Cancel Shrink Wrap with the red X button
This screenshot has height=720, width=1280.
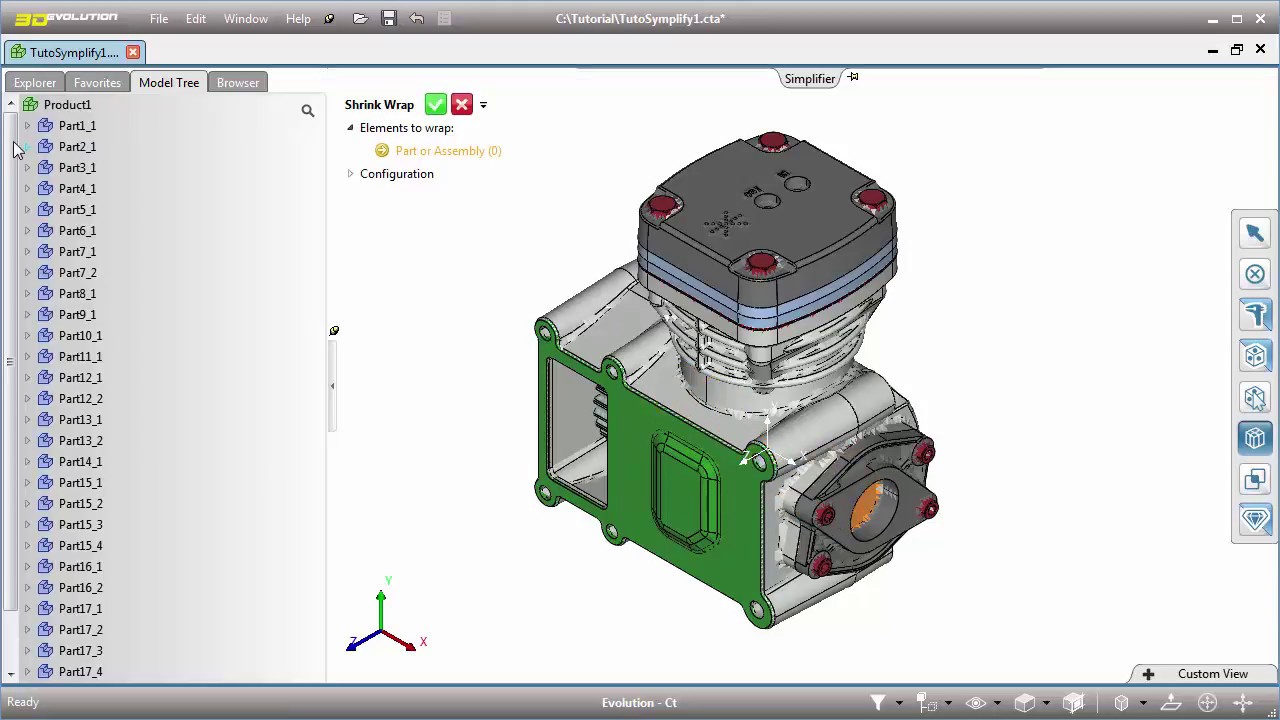pos(461,104)
